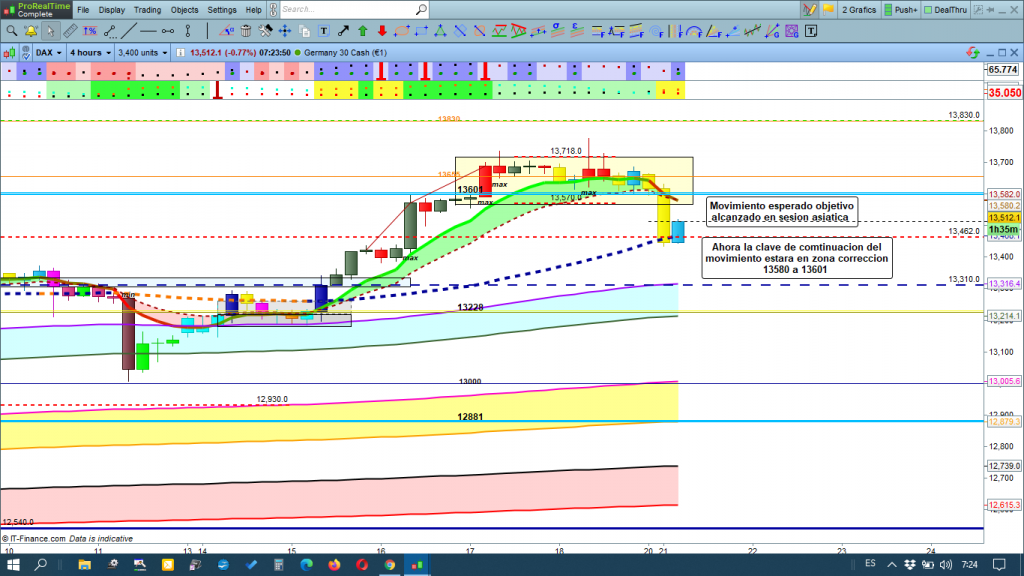1024x576 pixels.
Task: Select the magnifying glass zoom tool
Action: click(x=11, y=30)
